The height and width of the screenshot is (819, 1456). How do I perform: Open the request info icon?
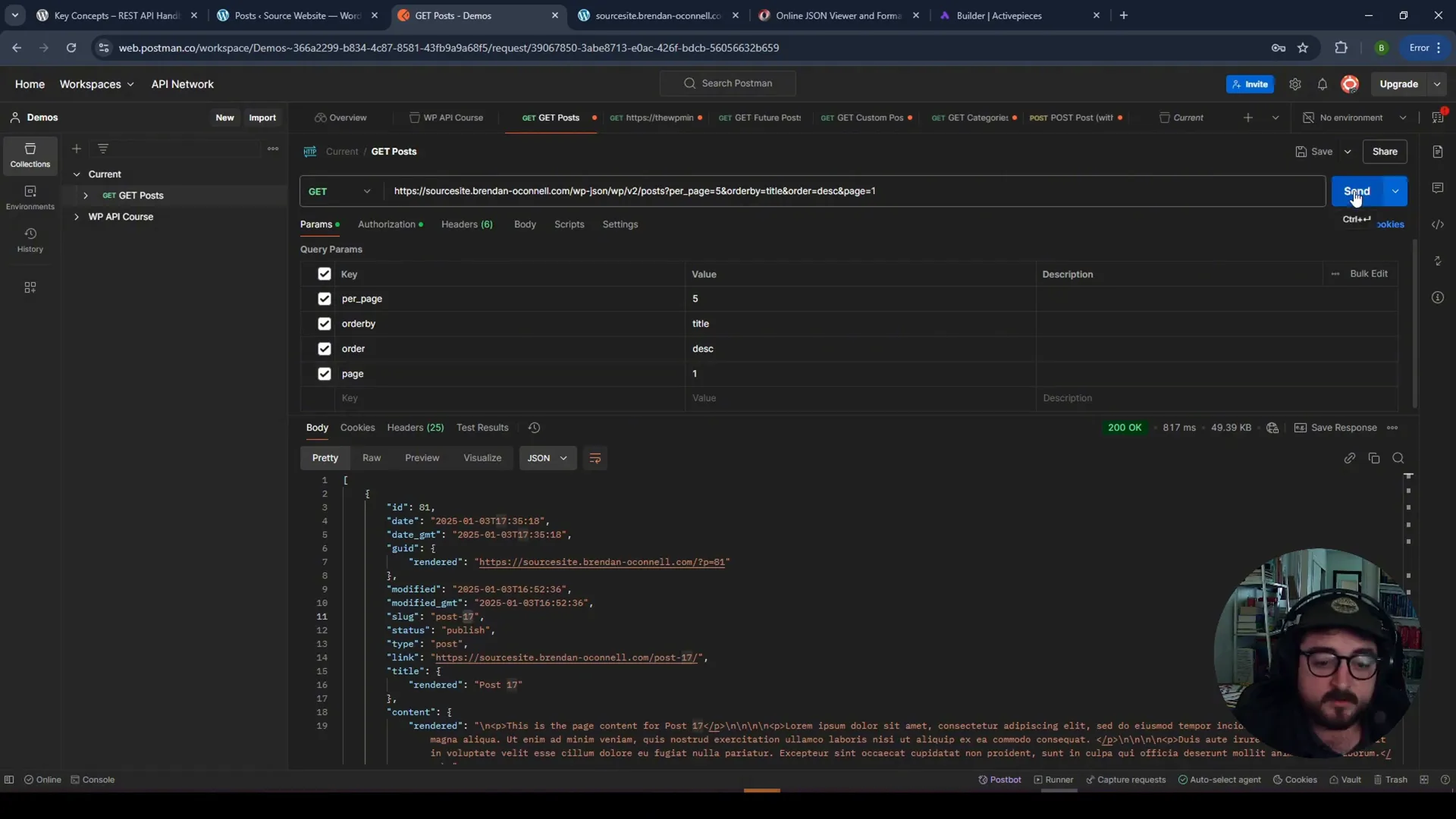click(x=1438, y=297)
